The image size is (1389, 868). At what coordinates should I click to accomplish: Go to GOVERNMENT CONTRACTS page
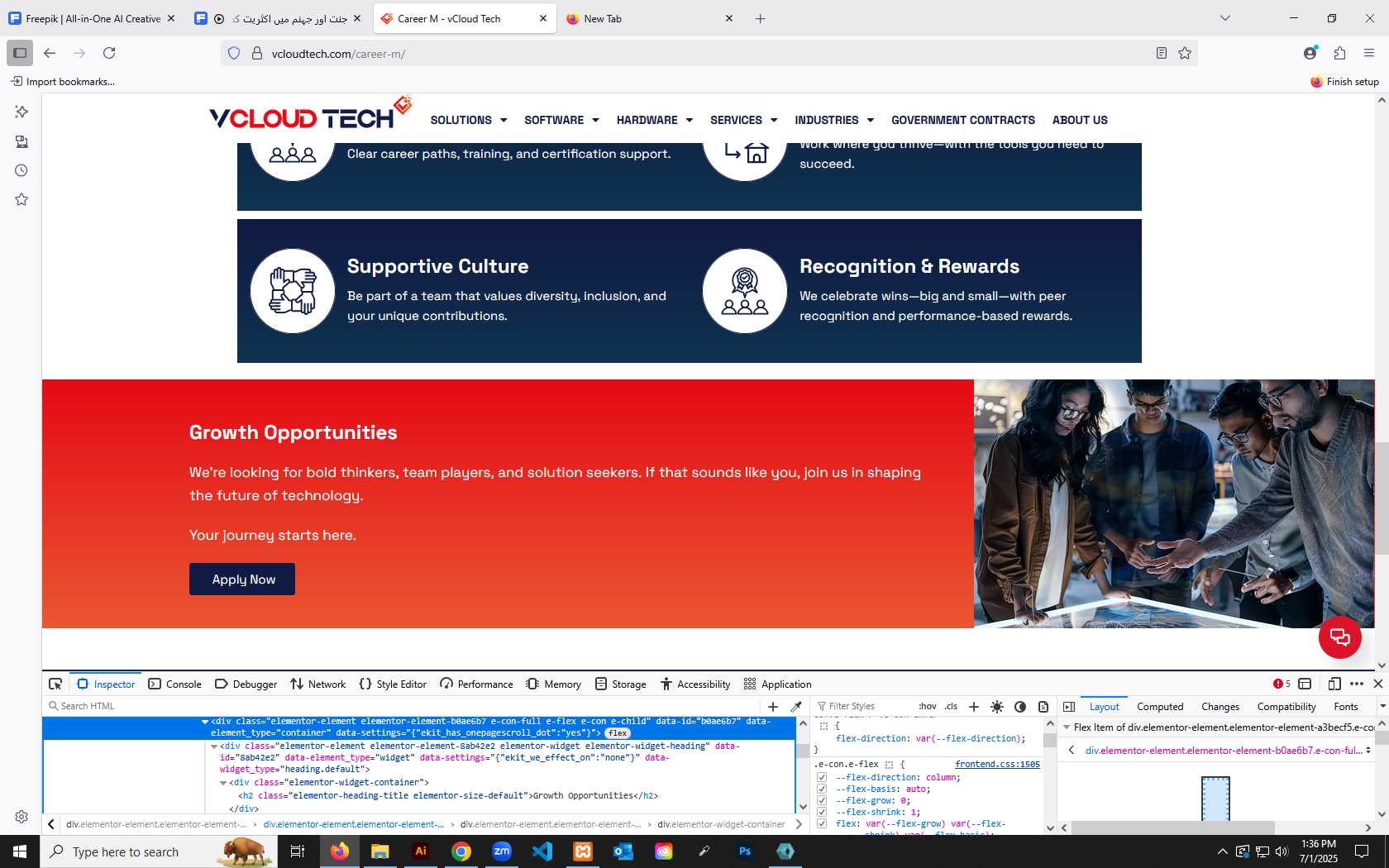[963, 120]
